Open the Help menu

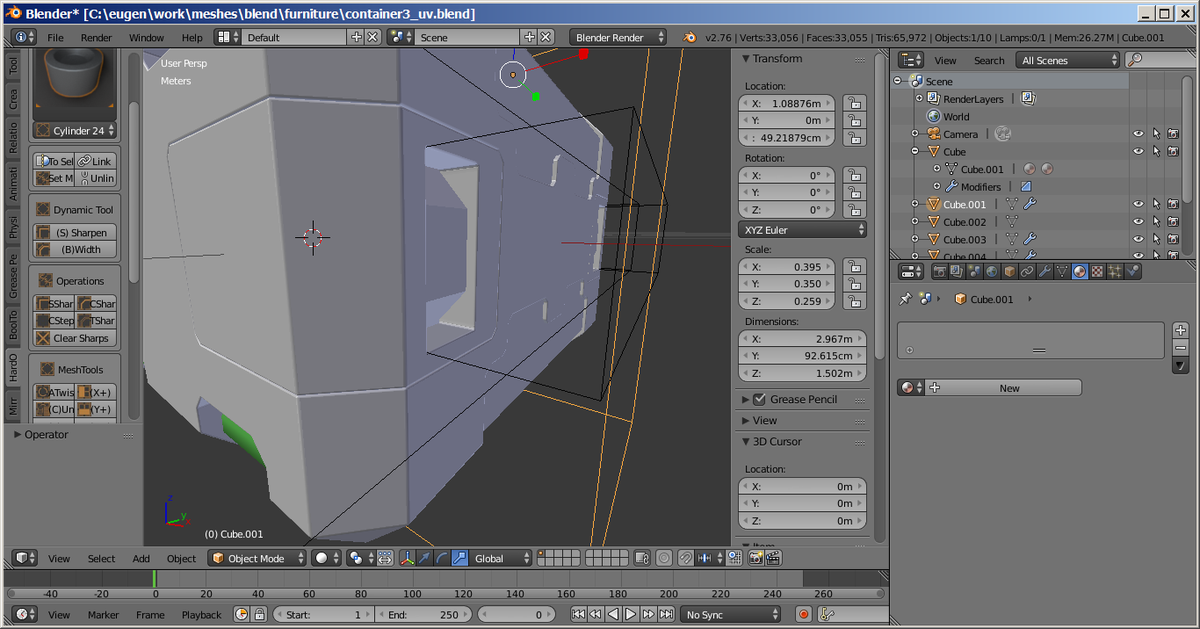click(192, 37)
